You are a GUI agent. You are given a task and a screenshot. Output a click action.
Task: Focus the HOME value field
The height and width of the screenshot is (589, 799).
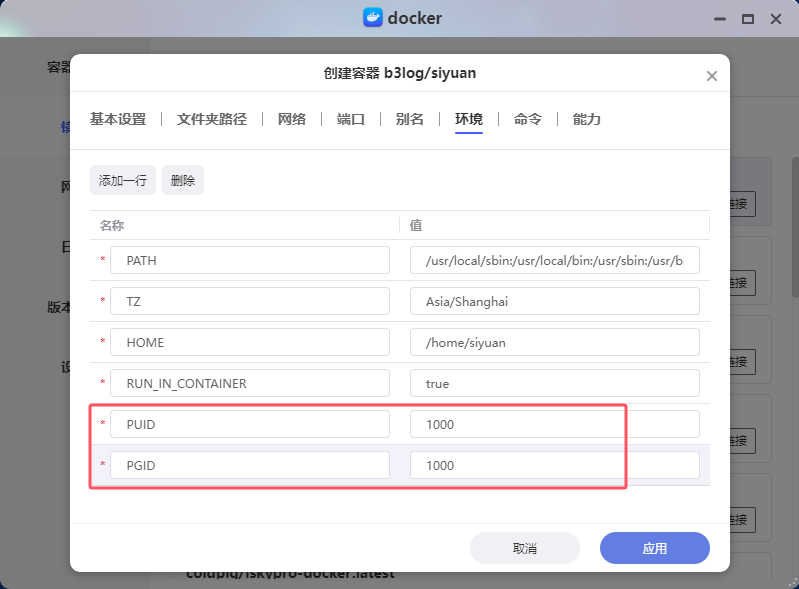click(x=554, y=342)
